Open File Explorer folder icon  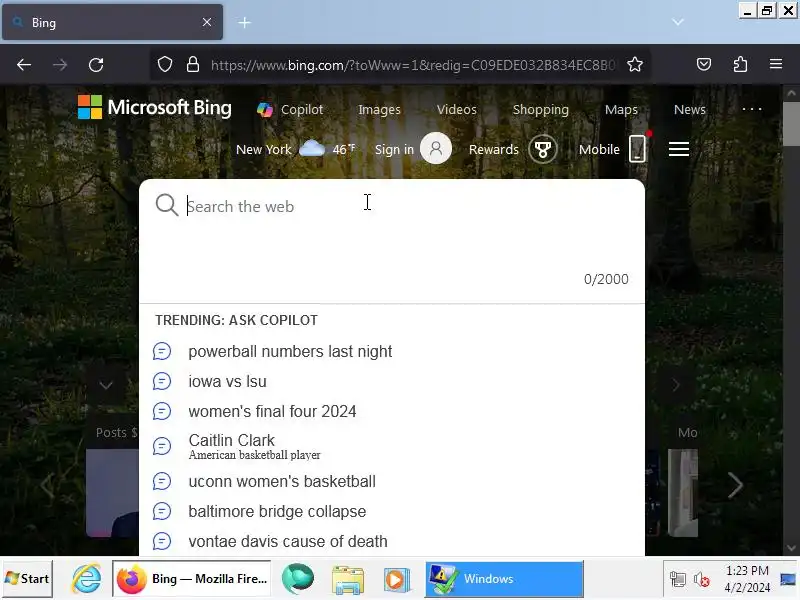[x=347, y=580]
